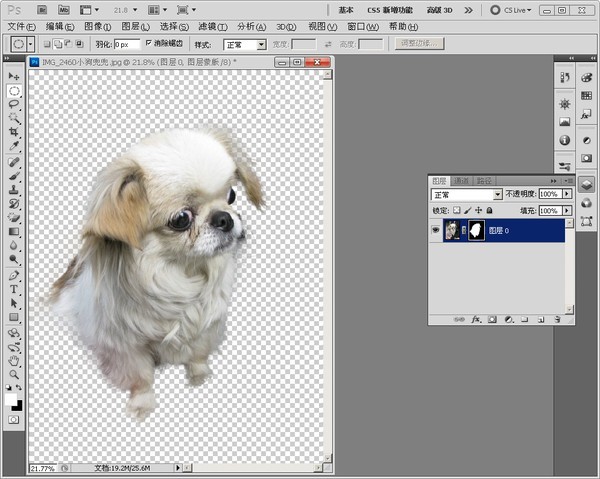Screen dimensions: 600x479
Task: Choose new selection mode
Action: 47,44
